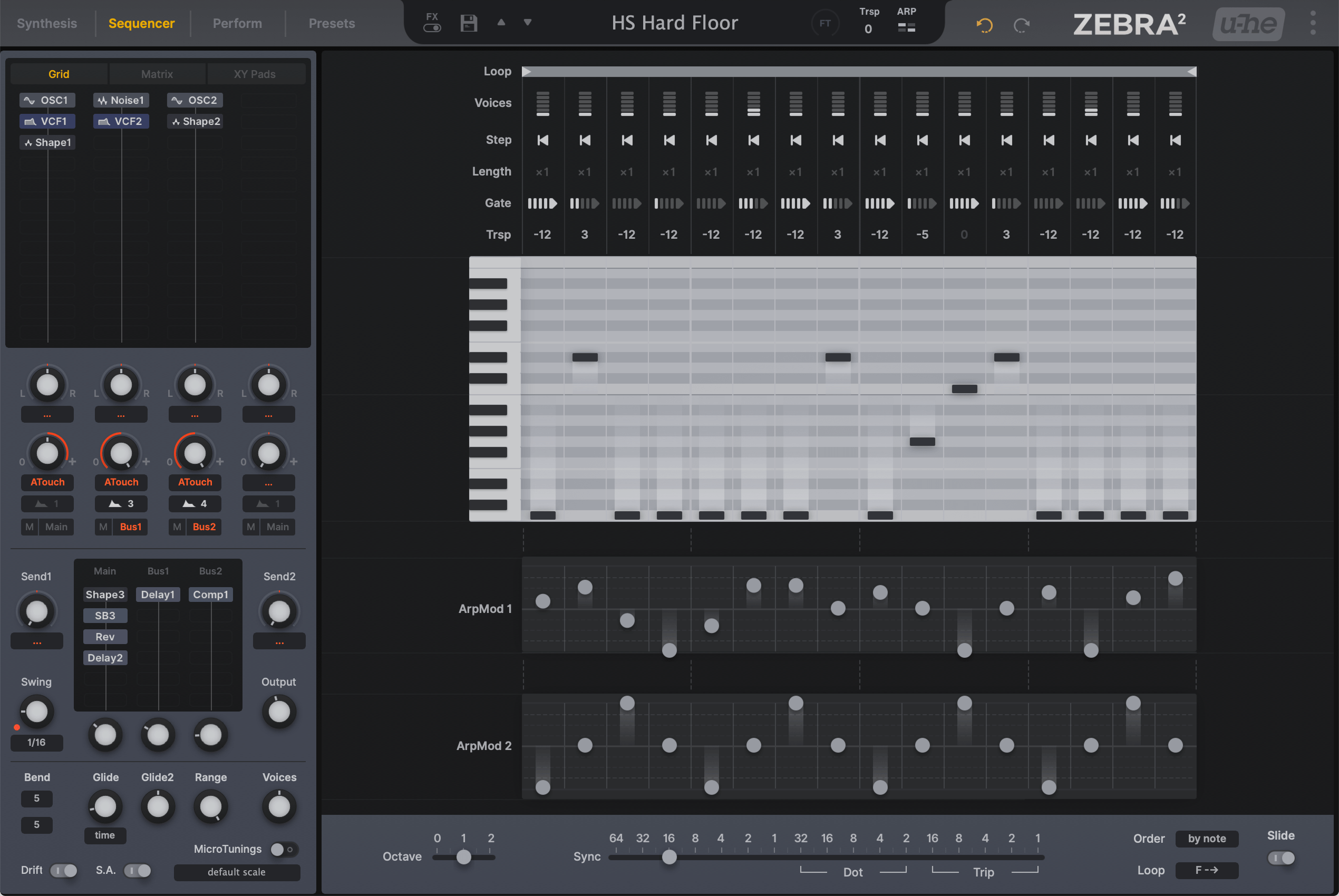Select the Rev effect module
The width and height of the screenshot is (1339, 896).
pyautogui.click(x=105, y=637)
